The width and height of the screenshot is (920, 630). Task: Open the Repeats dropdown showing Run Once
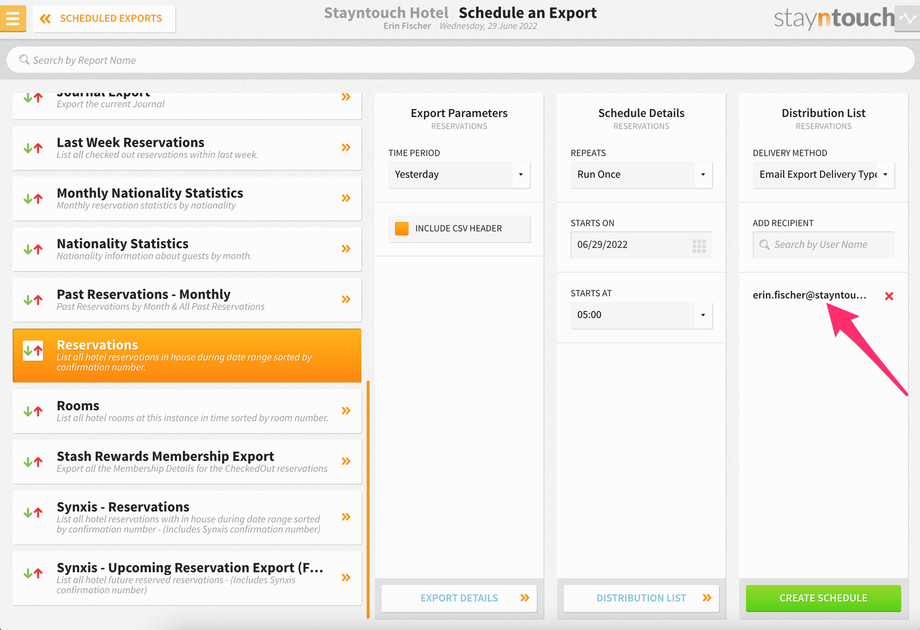[641, 174]
